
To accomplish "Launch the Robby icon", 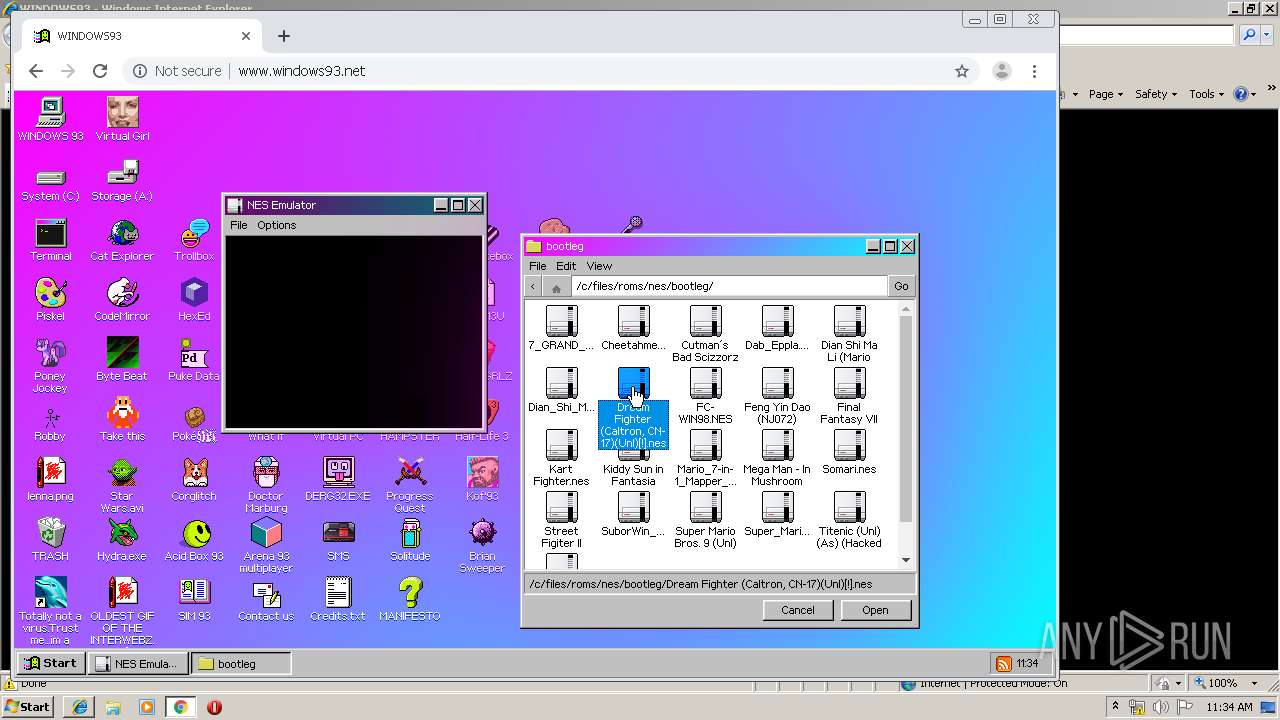I will [50, 423].
